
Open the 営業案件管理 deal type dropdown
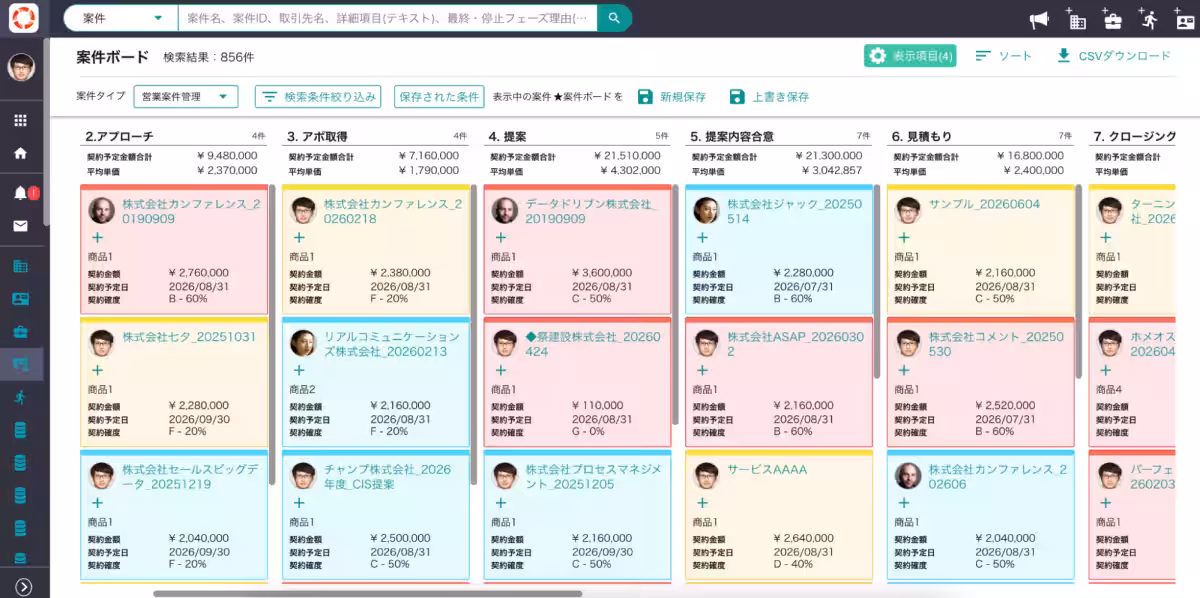[x=186, y=97]
